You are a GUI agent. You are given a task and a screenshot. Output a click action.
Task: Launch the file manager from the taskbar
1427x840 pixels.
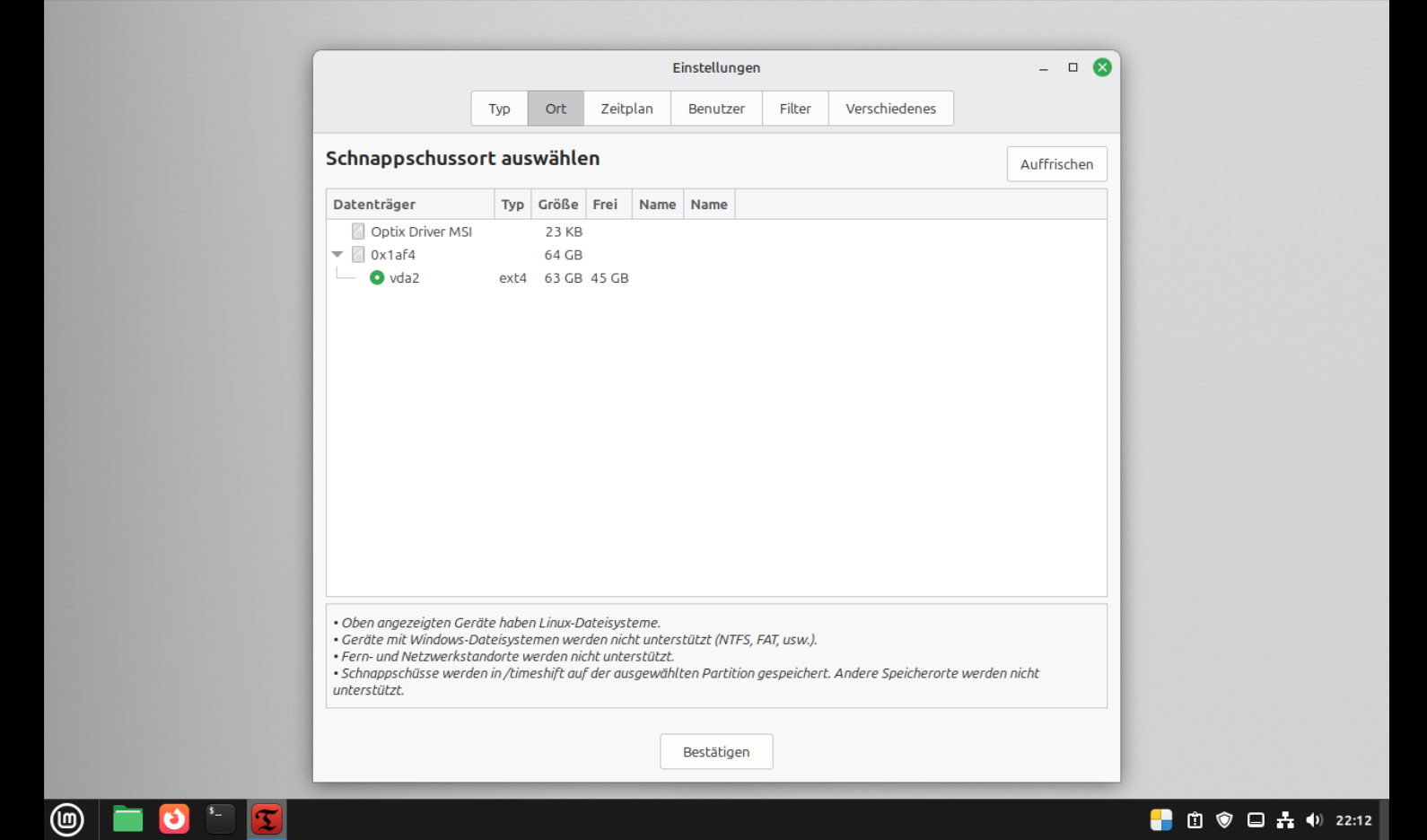127,819
